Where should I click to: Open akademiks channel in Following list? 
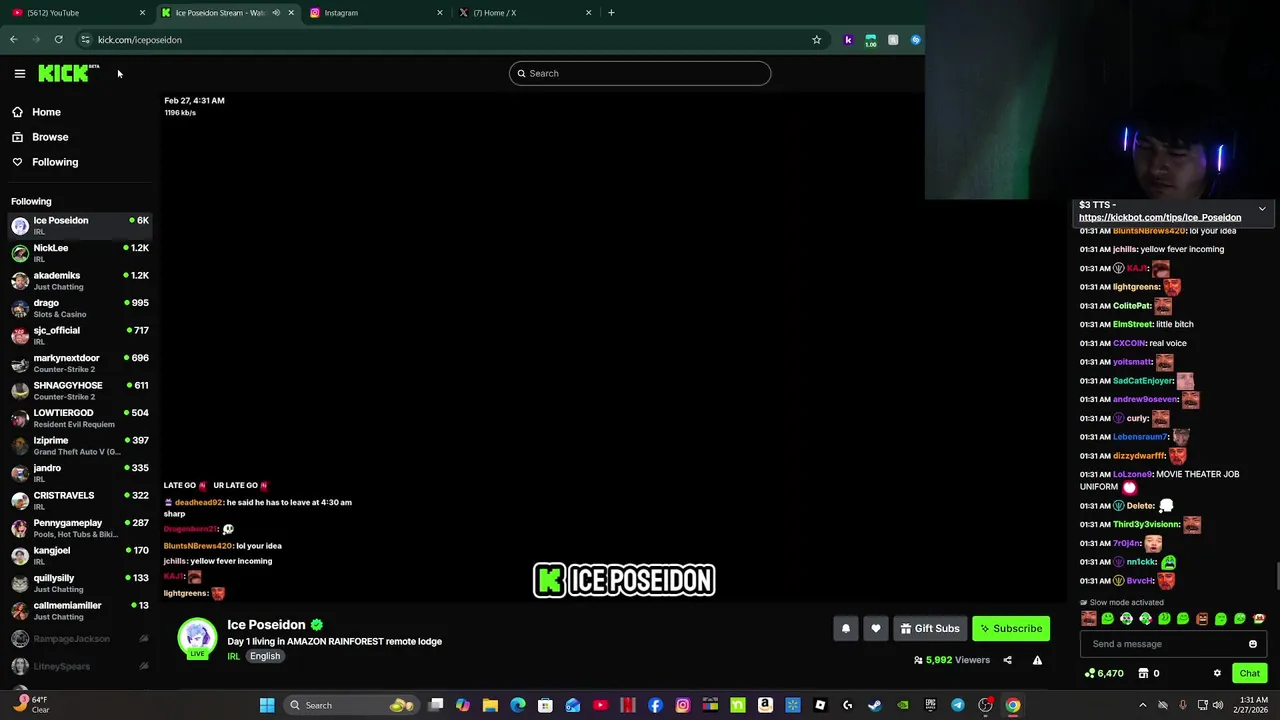[x=80, y=281]
